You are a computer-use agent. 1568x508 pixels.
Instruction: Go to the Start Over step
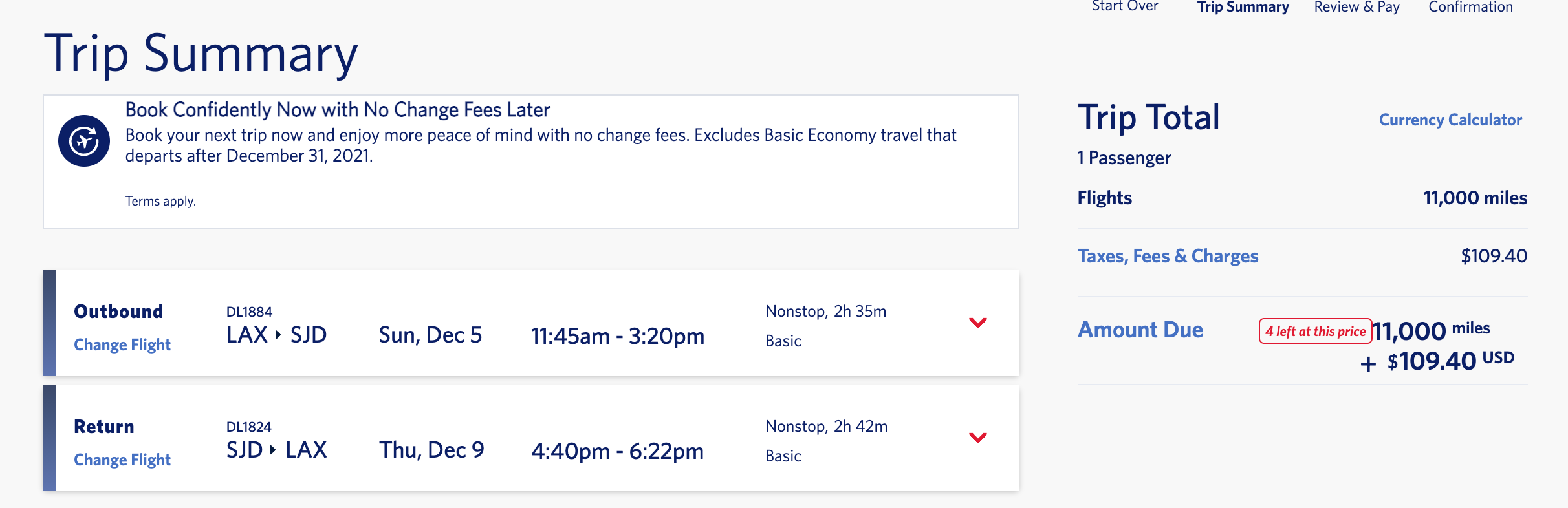(x=1125, y=6)
